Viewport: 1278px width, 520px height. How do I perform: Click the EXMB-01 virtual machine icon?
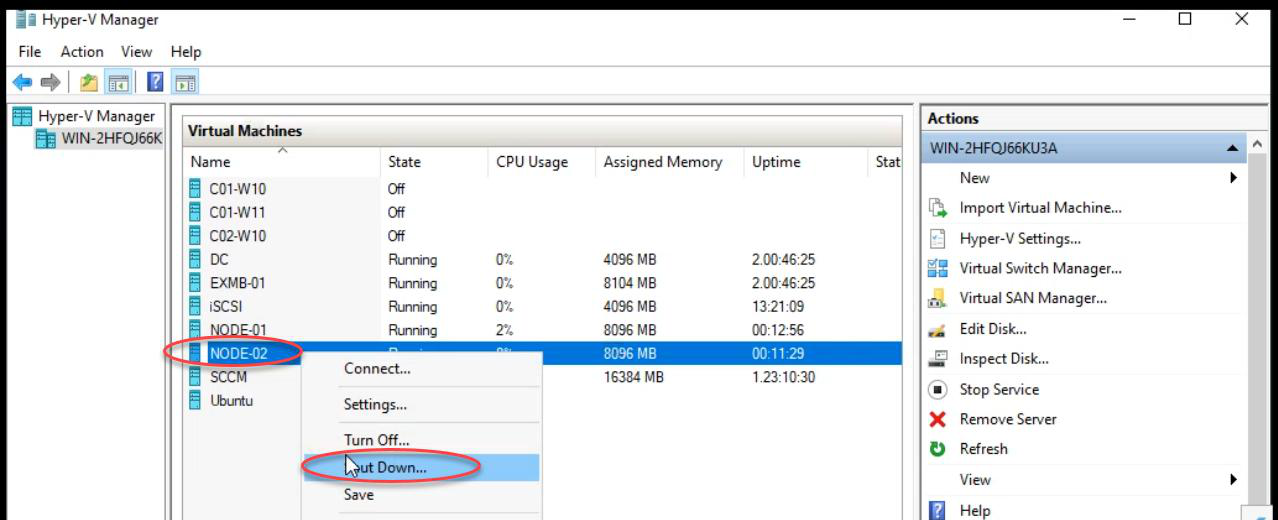point(195,283)
